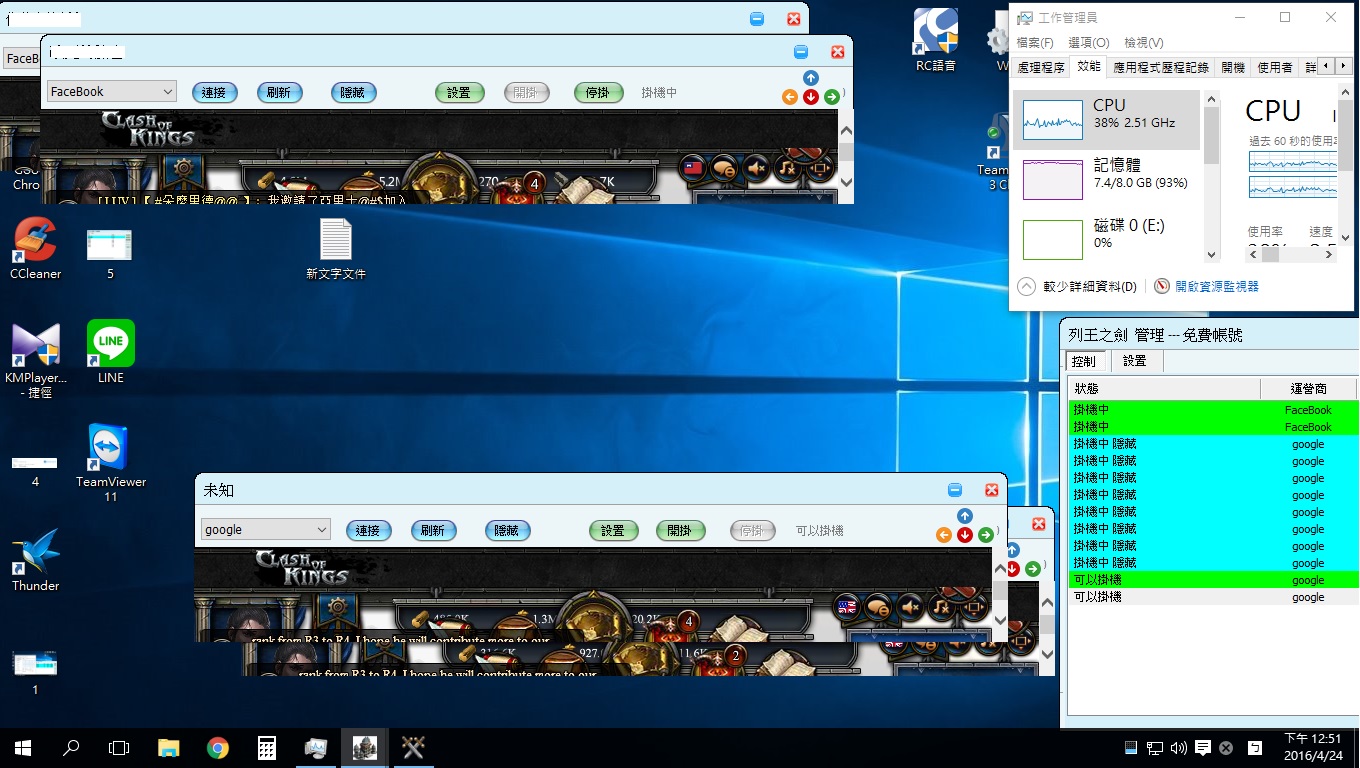This screenshot has width=1360, height=768.
Task: Switch to 應用程式歷程記錄 tab
Action: tap(1161, 67)
